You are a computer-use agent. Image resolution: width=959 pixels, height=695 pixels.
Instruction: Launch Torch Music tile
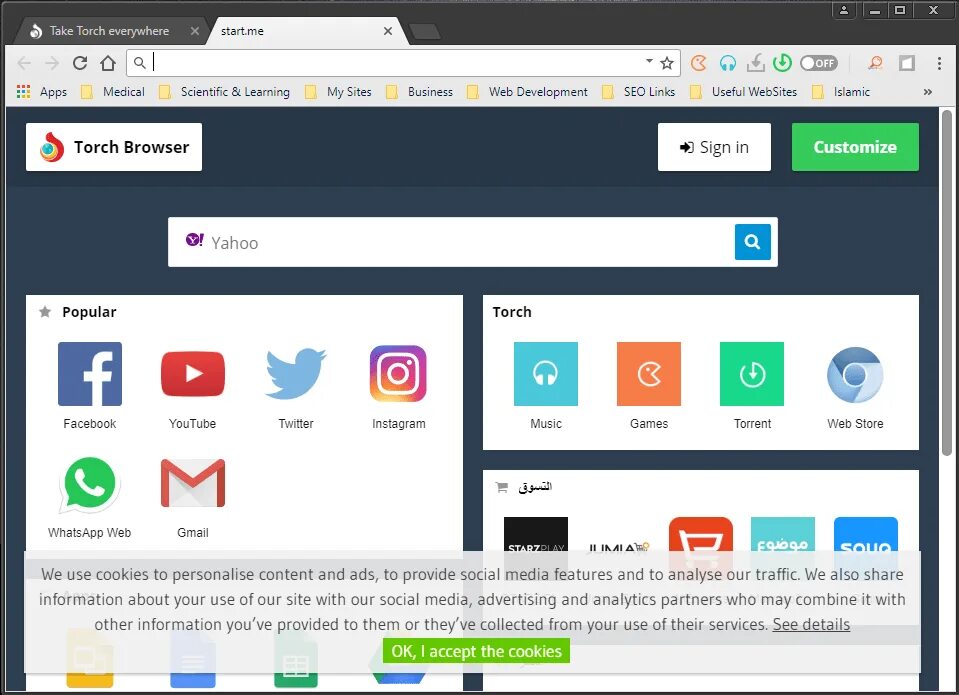[x=546, y=374]
